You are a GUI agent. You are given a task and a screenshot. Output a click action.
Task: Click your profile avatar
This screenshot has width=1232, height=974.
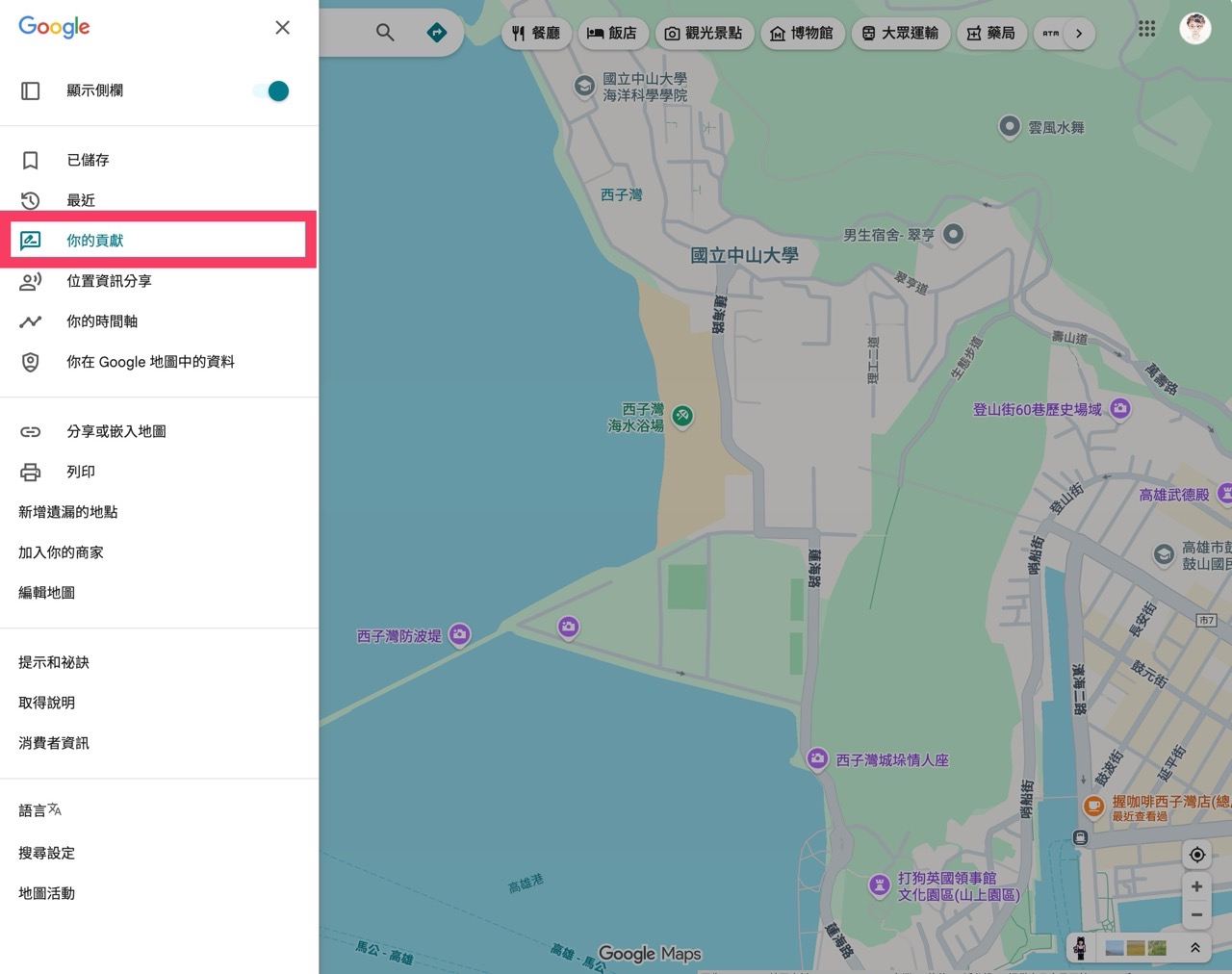(x=1195, y=29)
